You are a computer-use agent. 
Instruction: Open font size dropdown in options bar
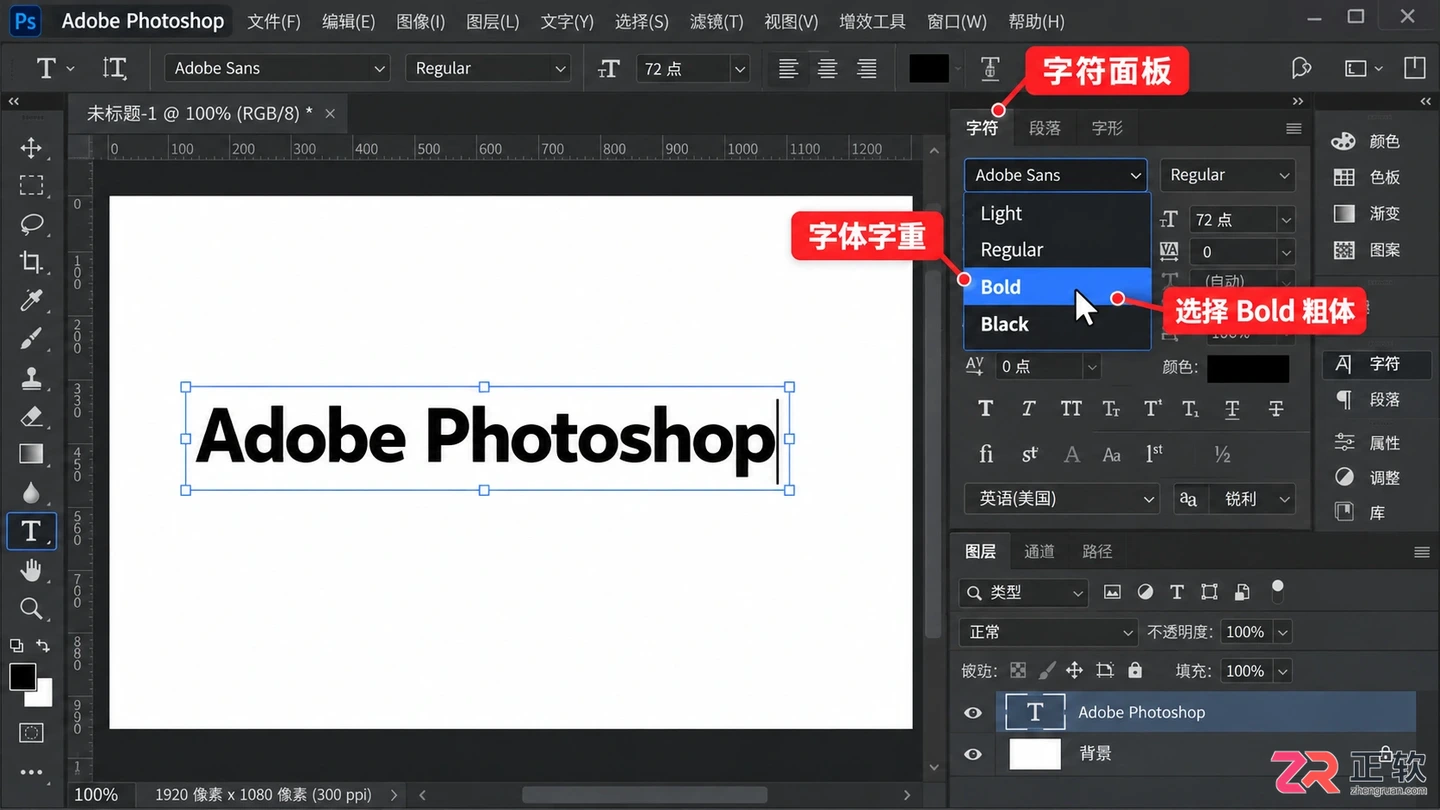coord(740,68)
